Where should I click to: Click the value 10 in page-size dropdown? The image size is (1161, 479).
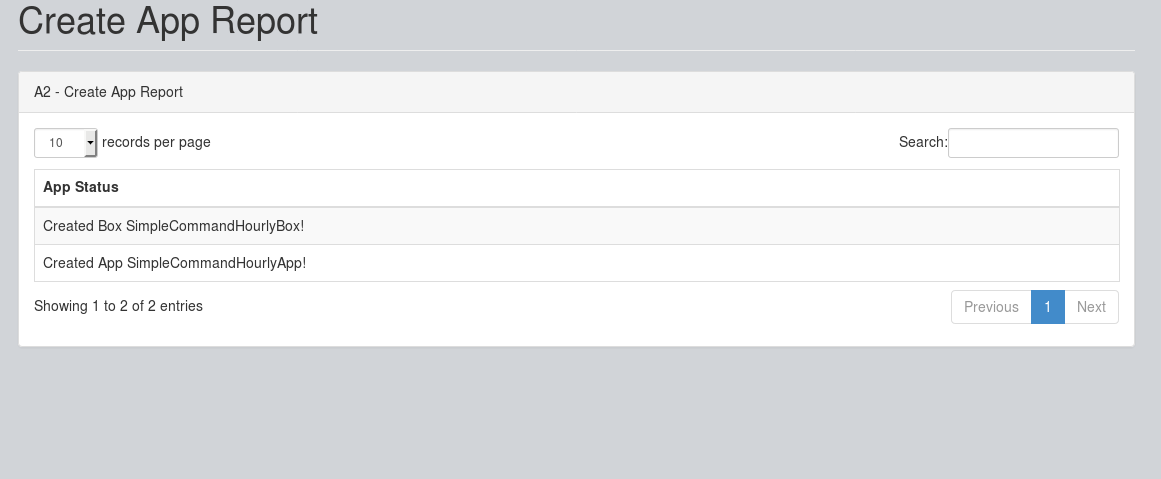point(56,143)
